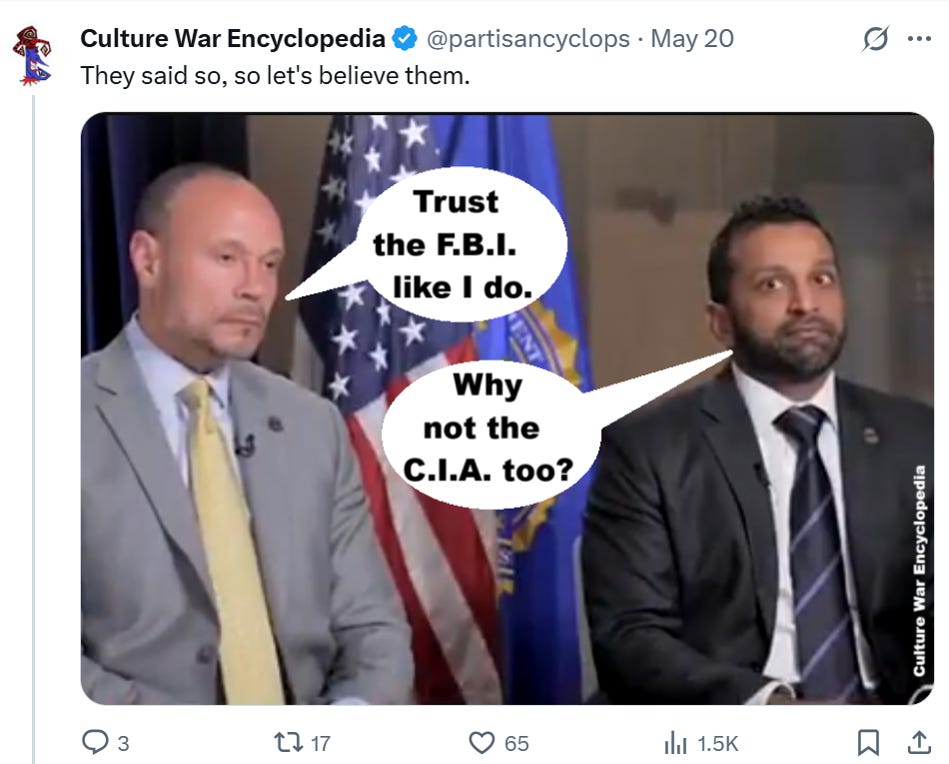Open the three-dot more options menu
The height and width of the screenshot is (764, 949).
pyautogui.click(x=919, y=39)
